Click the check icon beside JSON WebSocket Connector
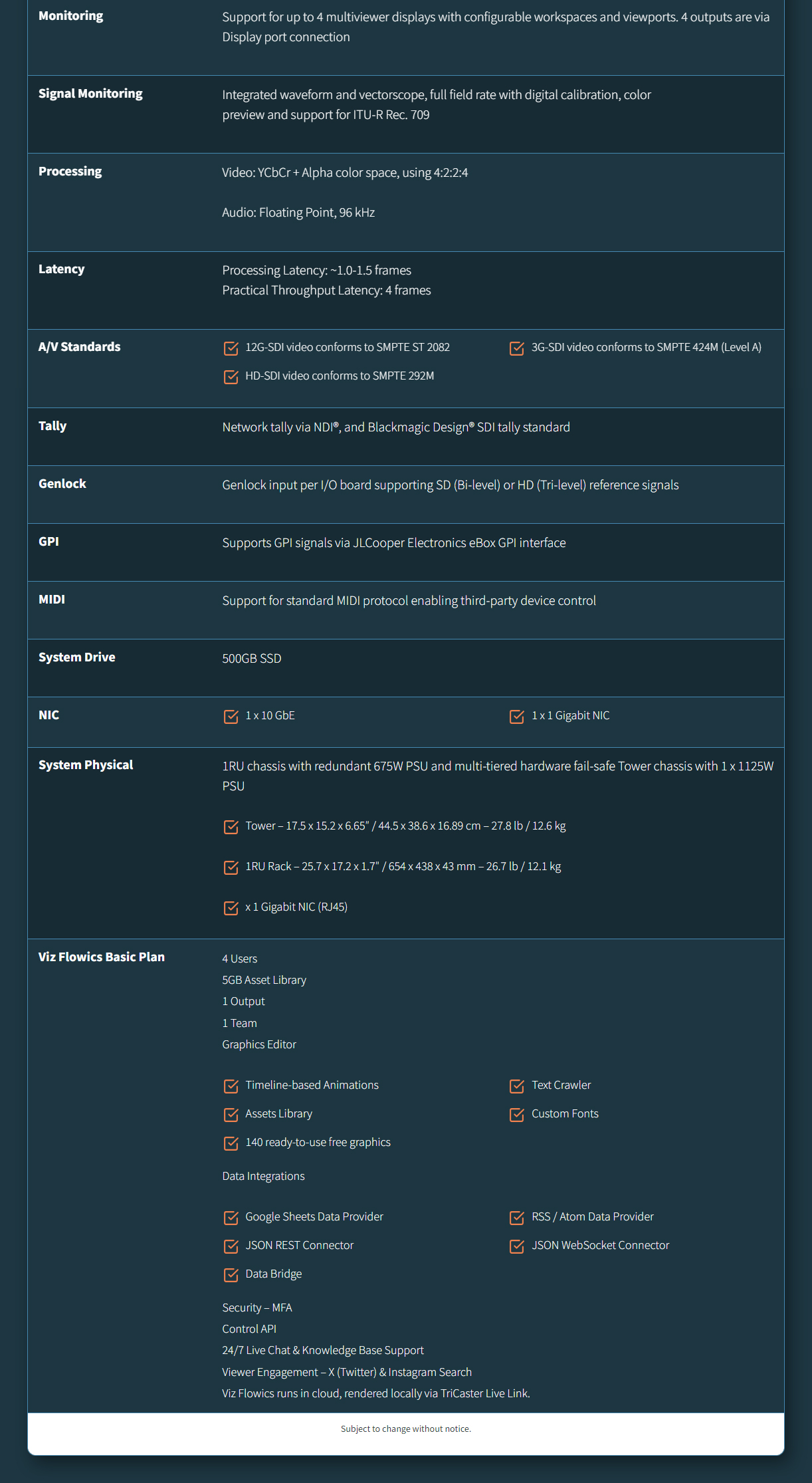This screenshot has height=1483, width=812. (x=516, y=1246)
